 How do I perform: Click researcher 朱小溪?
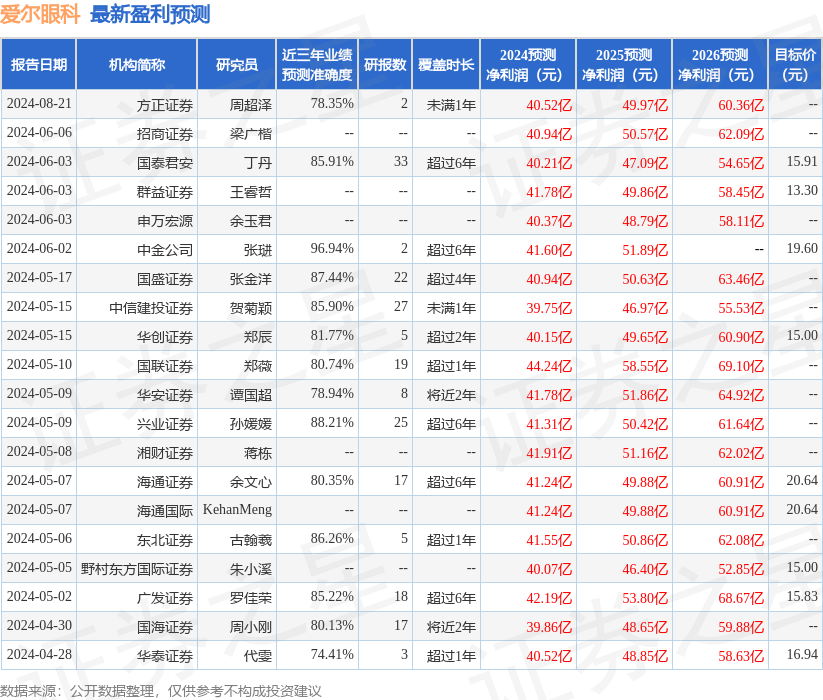251,569
